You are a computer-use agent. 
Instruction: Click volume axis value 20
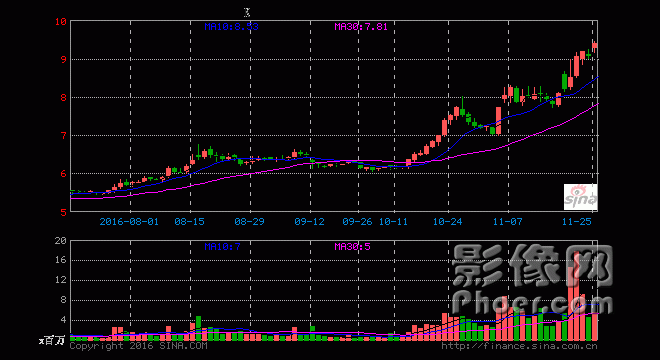(x=61, y=240)
